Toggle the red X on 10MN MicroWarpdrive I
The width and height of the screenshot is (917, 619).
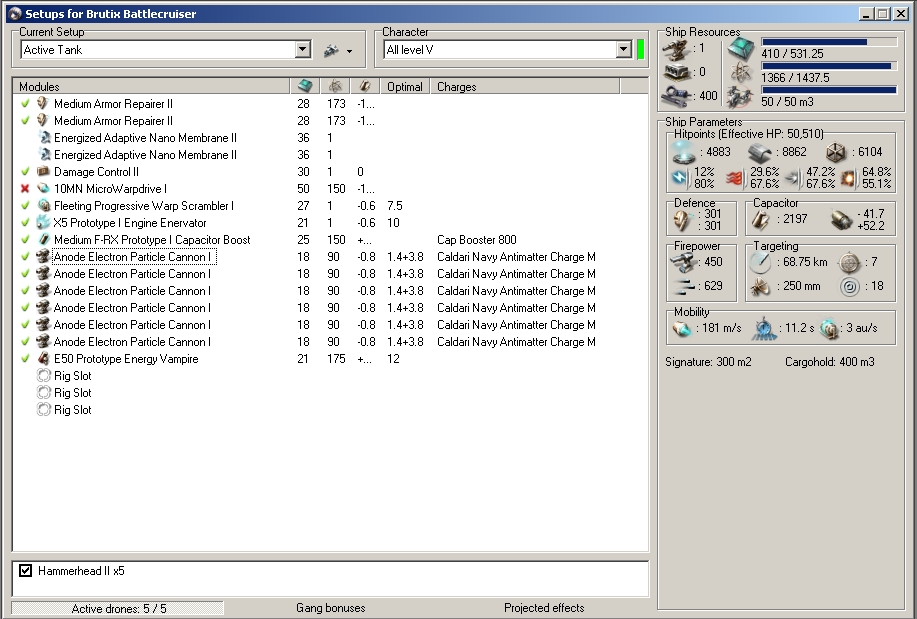pos(25,188)
